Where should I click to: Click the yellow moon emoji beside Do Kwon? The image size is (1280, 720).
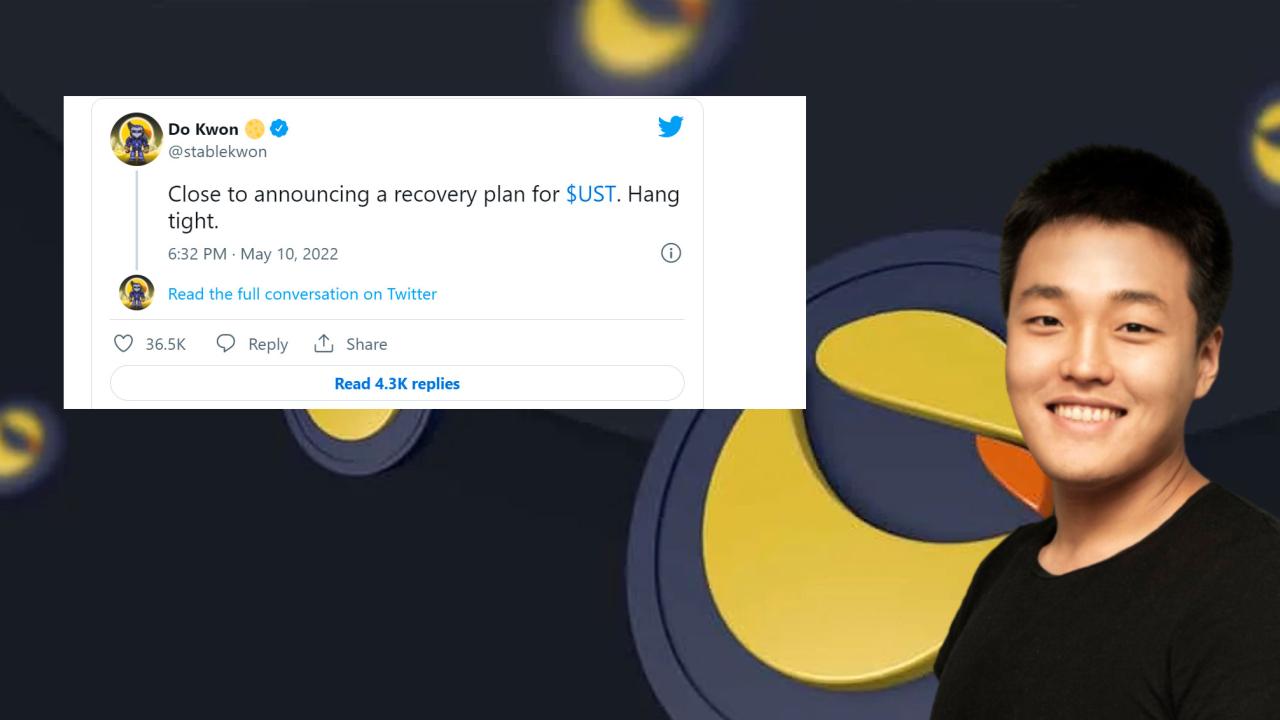[x=255, y=129]
